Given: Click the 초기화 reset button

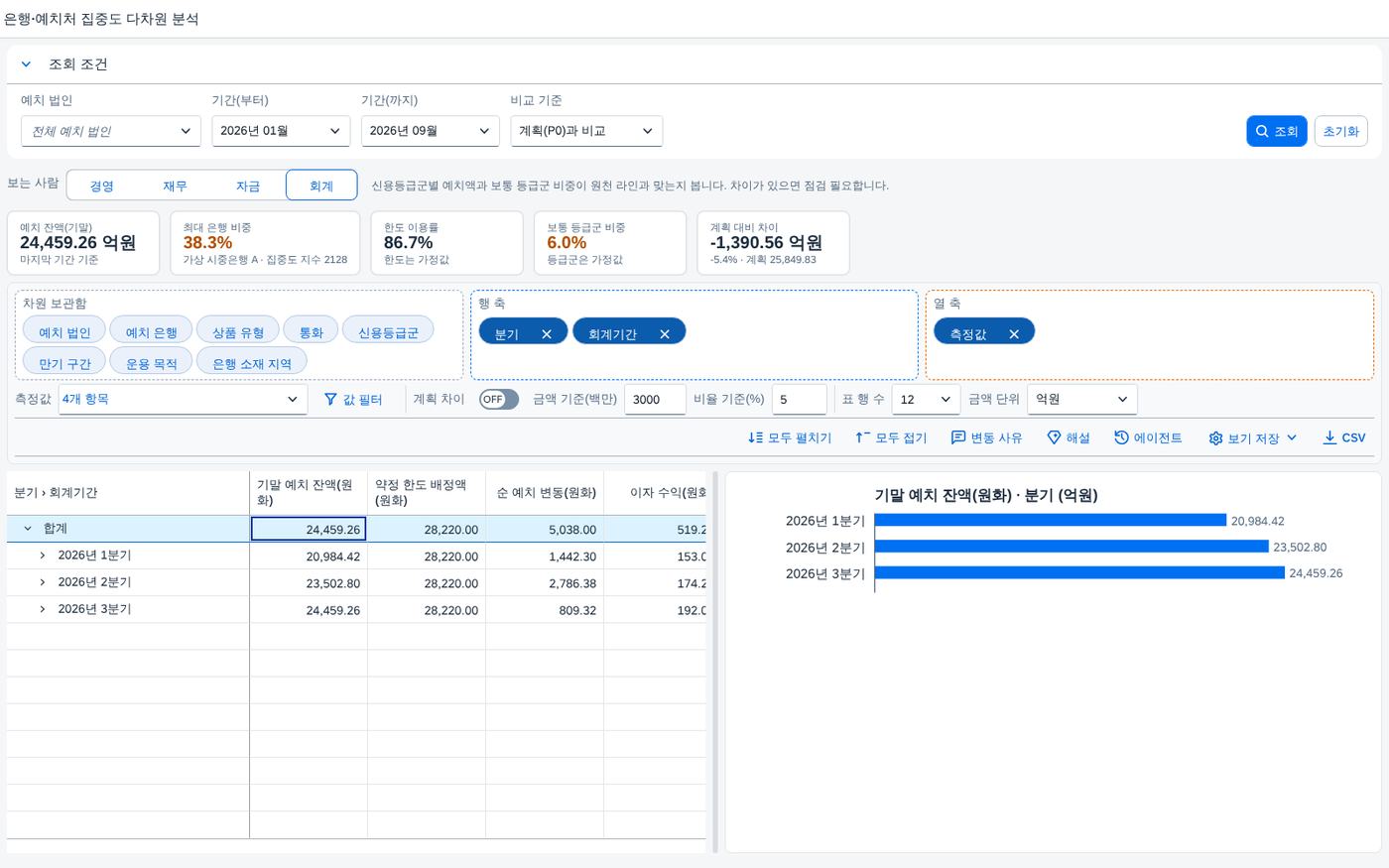Looking at the screenshot, I should tap(1340, 131).
